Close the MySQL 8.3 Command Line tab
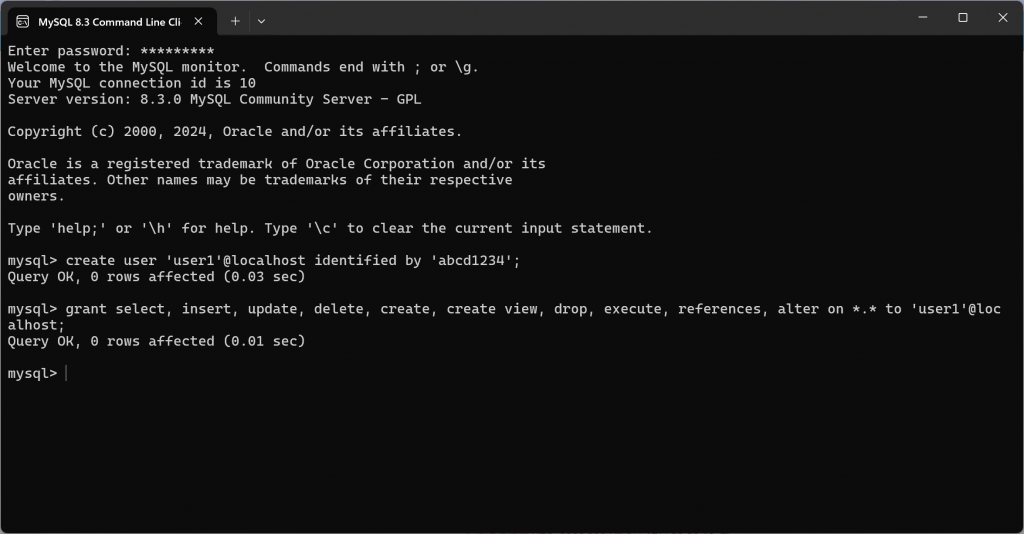Image resolution: width=1024 pixels, height=534 pixels. pyautogui.click(x=199, y=22)
